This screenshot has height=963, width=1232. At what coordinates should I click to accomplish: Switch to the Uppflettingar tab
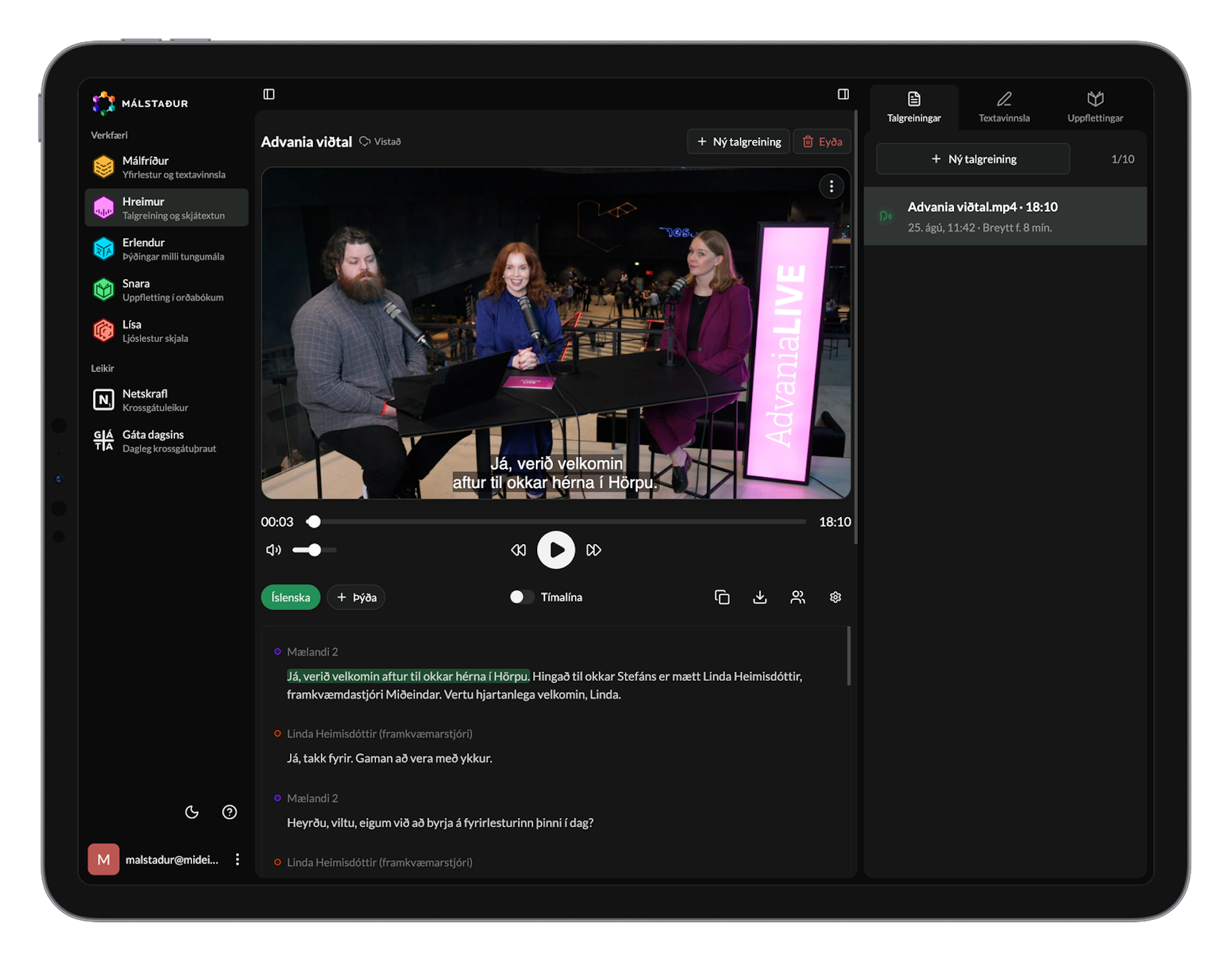click(1095, 107)
